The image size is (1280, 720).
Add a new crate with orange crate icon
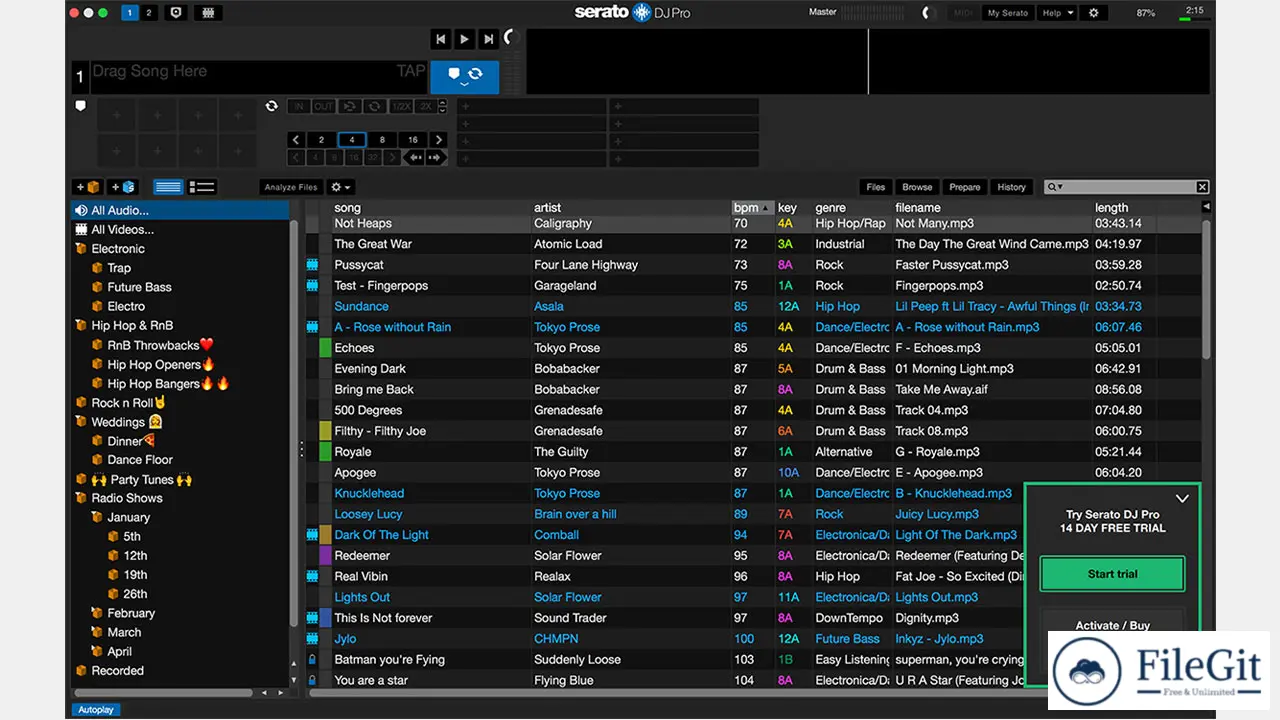[88, 187]
